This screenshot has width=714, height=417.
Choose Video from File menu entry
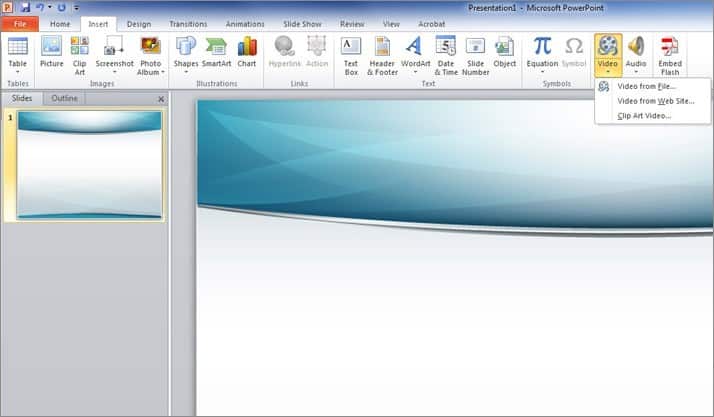click(646, 86)
